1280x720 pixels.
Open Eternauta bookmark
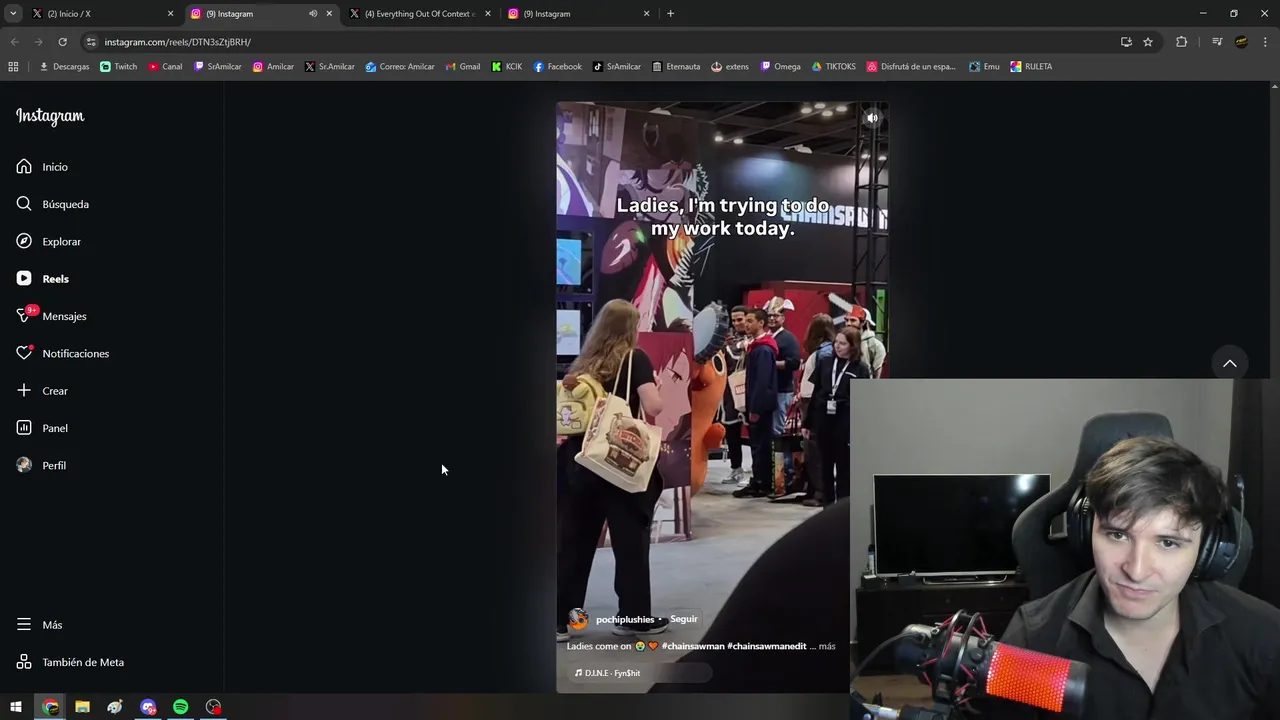(x=676, y=67)
